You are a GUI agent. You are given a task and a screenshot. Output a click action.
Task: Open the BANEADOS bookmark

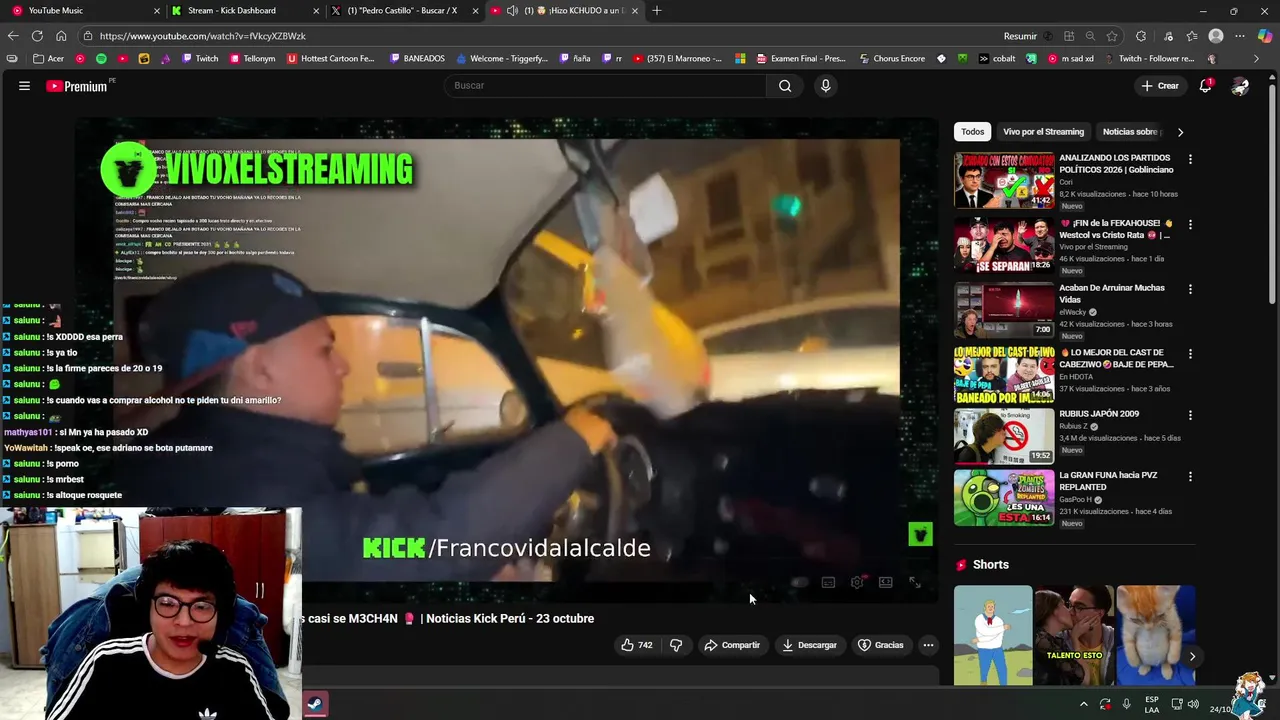(417, 59)
